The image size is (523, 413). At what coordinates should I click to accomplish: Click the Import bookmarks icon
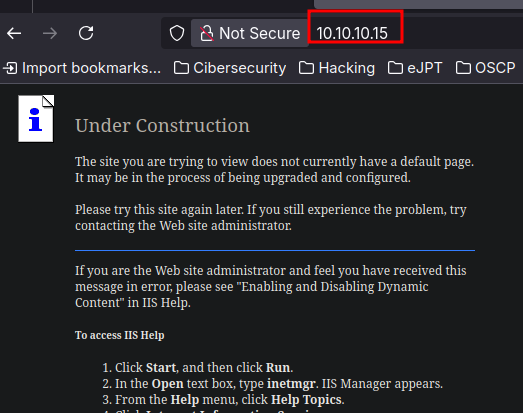coord(10,68)
